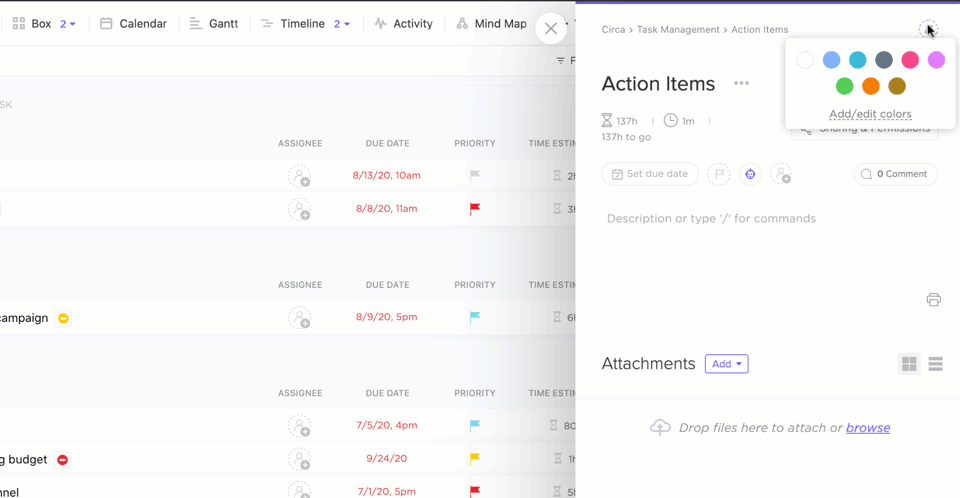
Task: Click the add assignee icon beside the purple avatar
Action: tap(782, 174)
